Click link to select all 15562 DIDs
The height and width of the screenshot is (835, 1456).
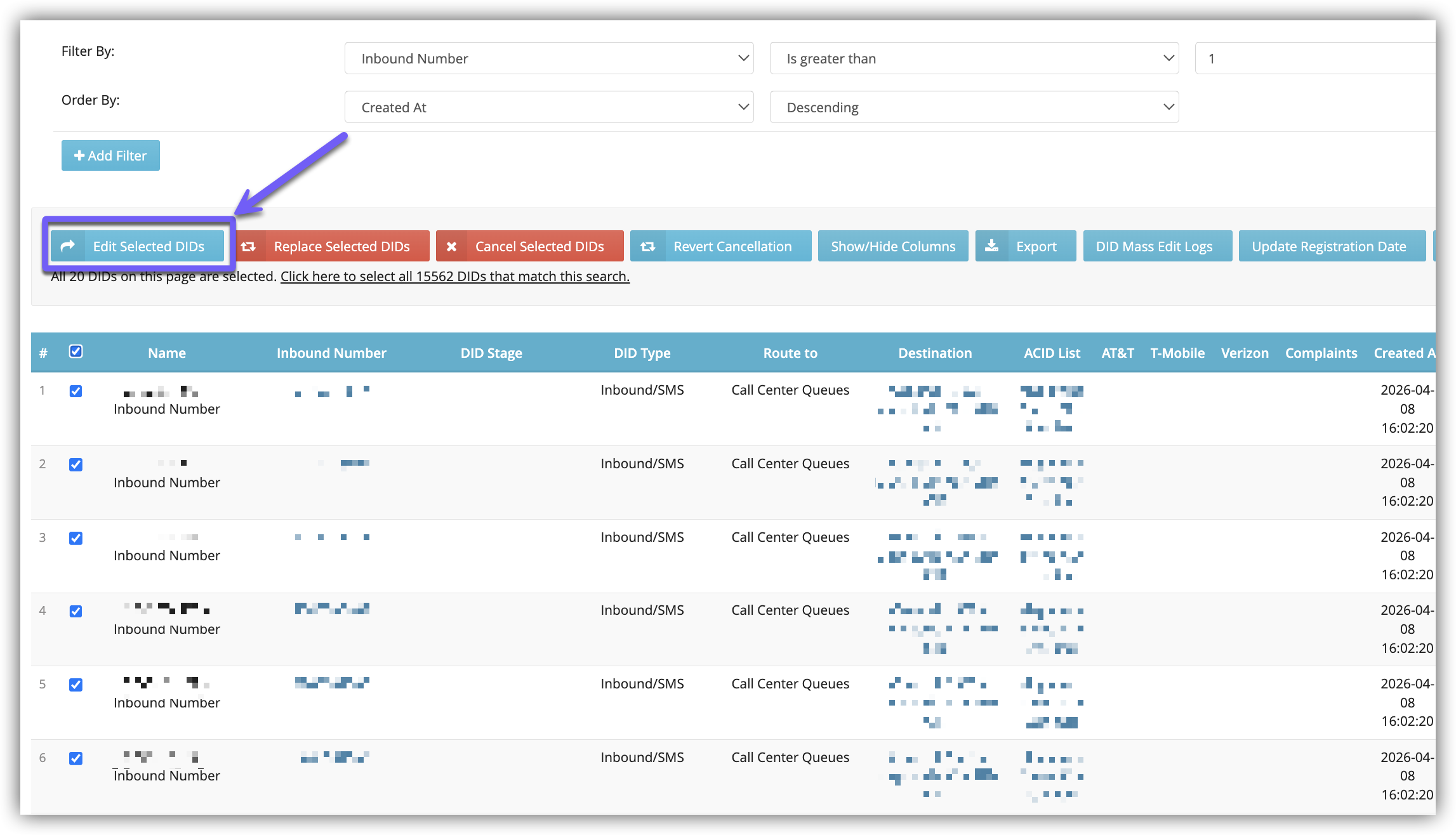point(455,277)
